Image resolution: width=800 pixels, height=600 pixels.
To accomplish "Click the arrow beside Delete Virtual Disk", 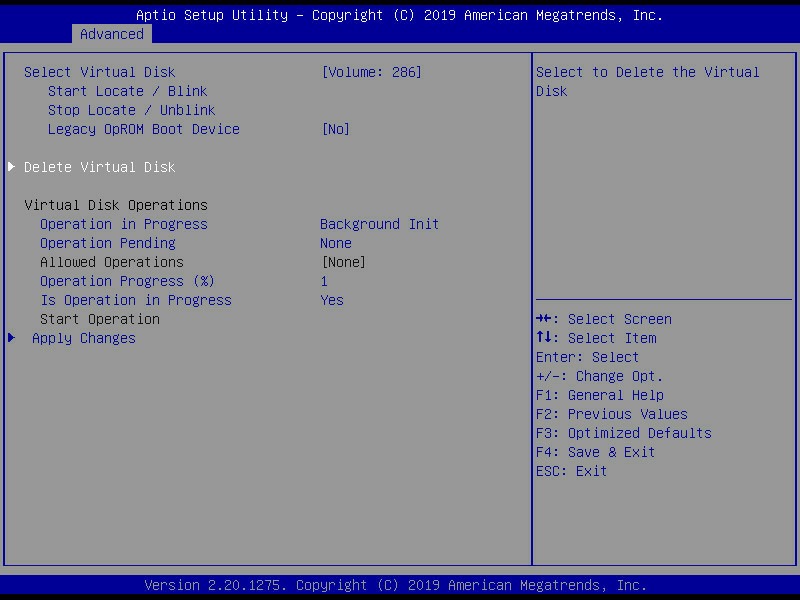I will click(x=11, y=167).
